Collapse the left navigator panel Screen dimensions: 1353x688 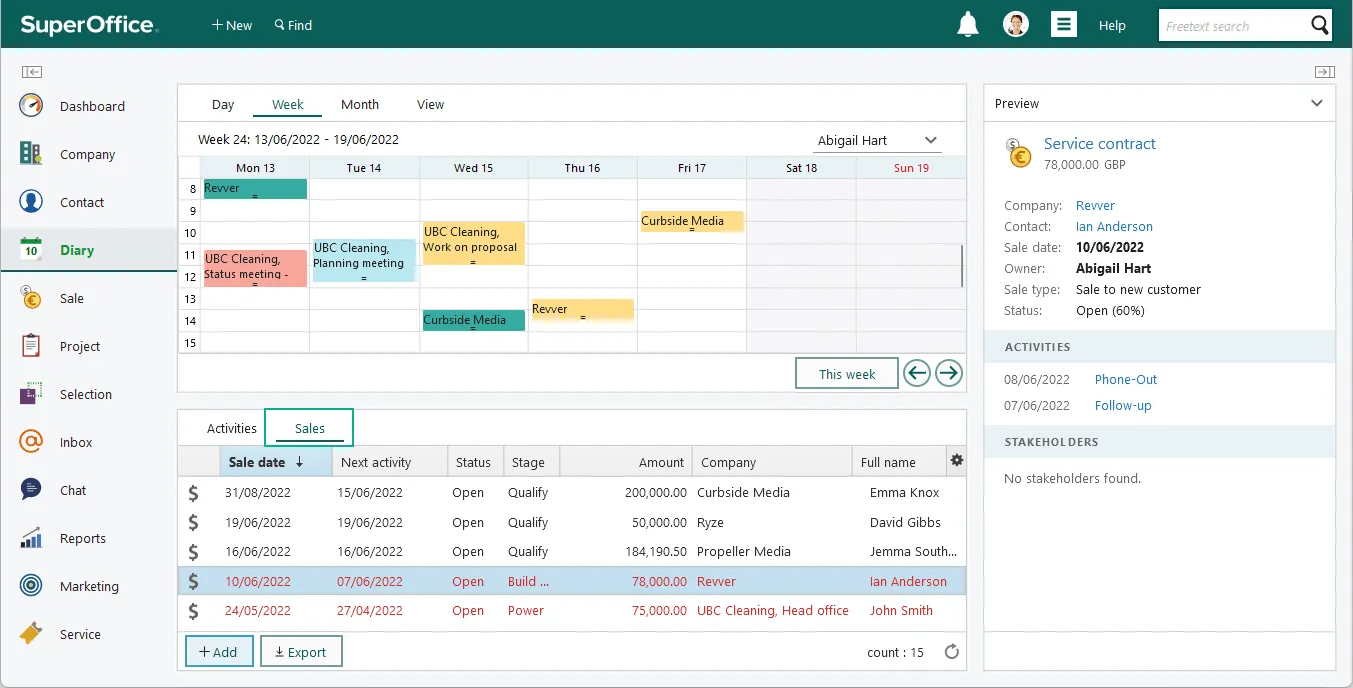tap(32, 72)
